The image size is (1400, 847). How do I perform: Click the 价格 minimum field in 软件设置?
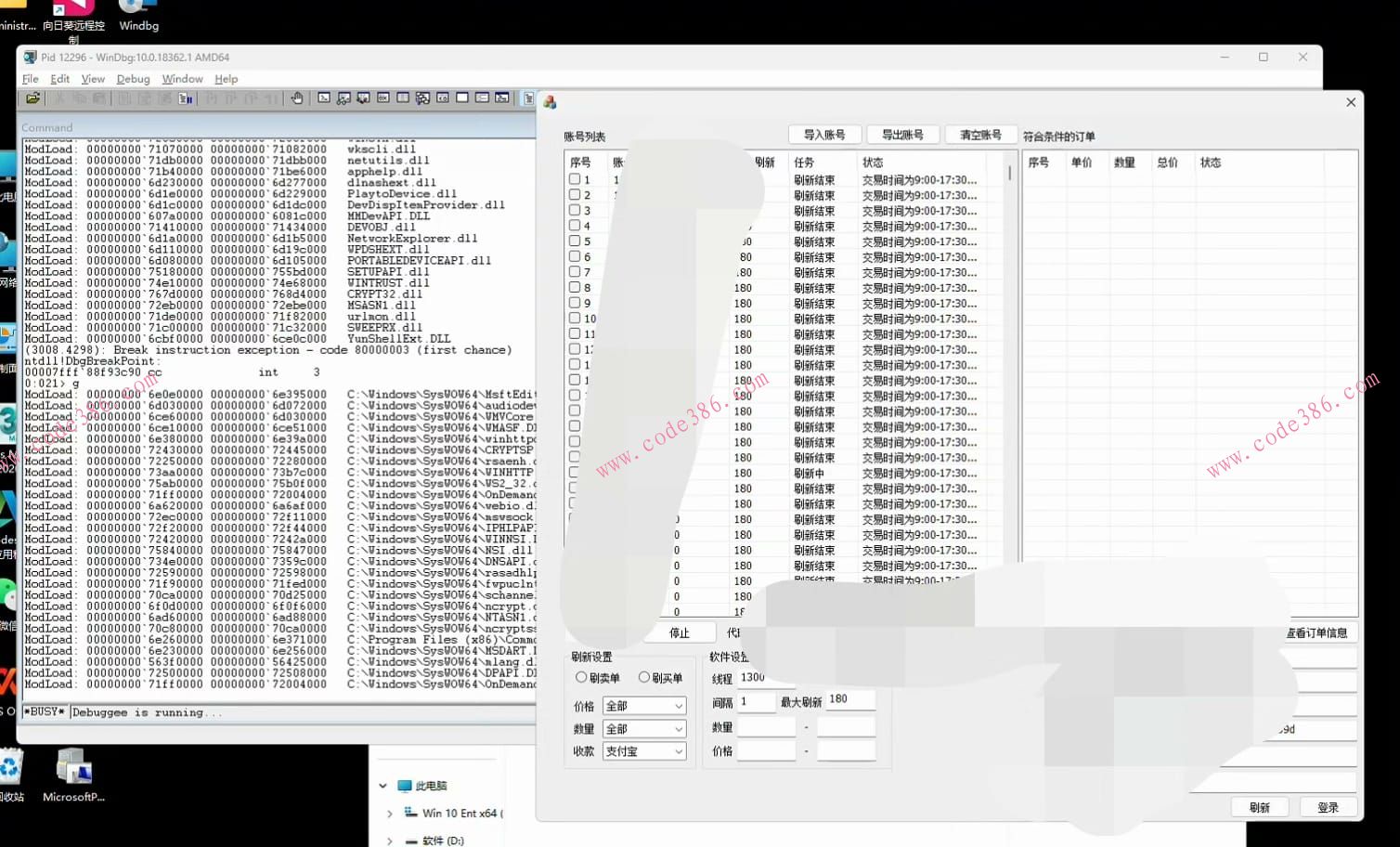pyautogui.click(x=767, y=750)
